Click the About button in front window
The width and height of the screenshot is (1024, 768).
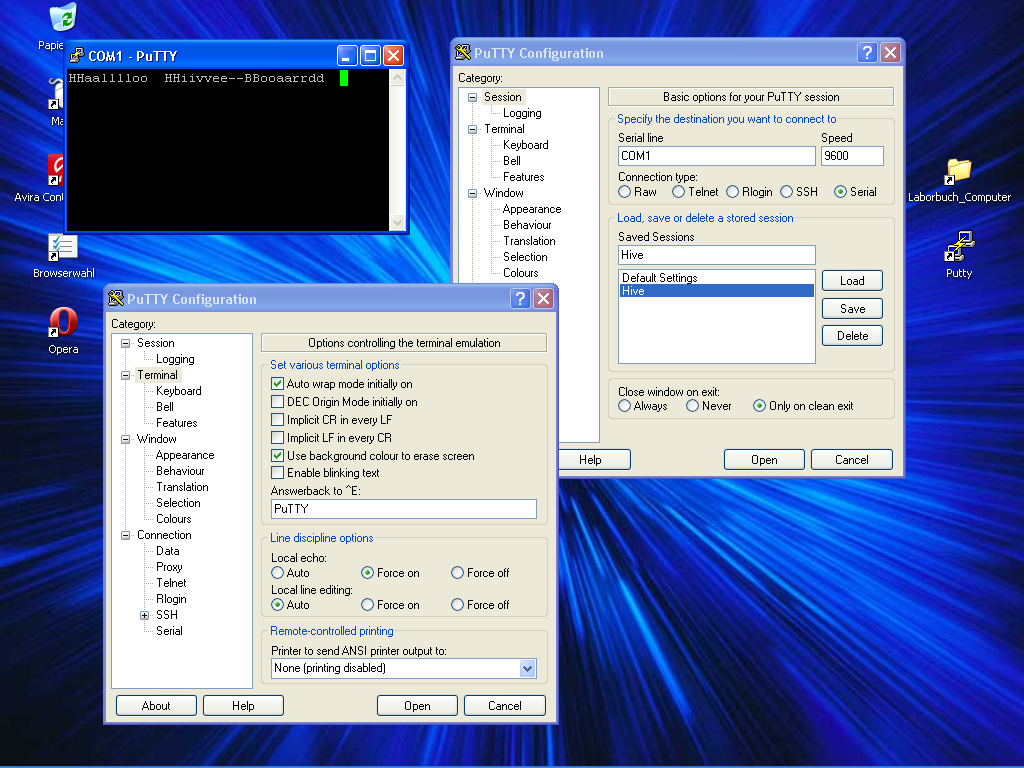pyautogui.click(x=156, y=705)
